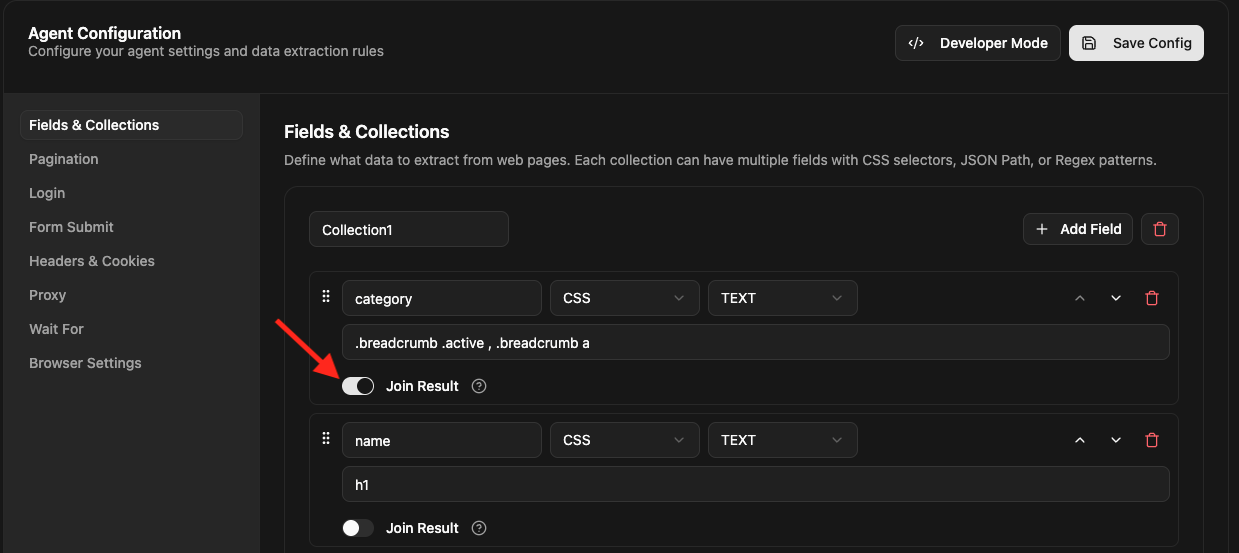The width and height of the screenshot is (1239, 553).
Task: Click help icon beside name Join Result
Action: click(x=479, y=528)
